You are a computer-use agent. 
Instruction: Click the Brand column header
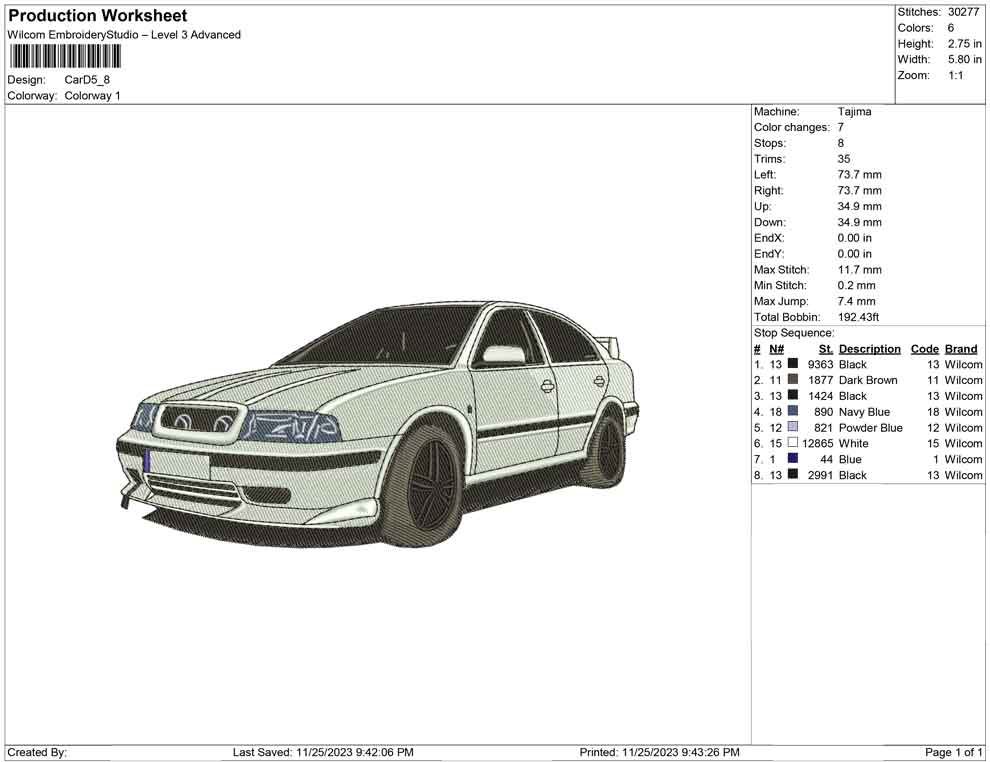[960, 348]
